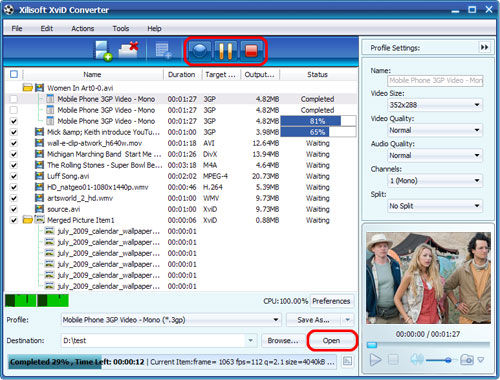Image resolution: width=500 pixels, height=380 pixels.
Task: Click the Luff Song.avi video file icon
Action: [x=39, y=176]
